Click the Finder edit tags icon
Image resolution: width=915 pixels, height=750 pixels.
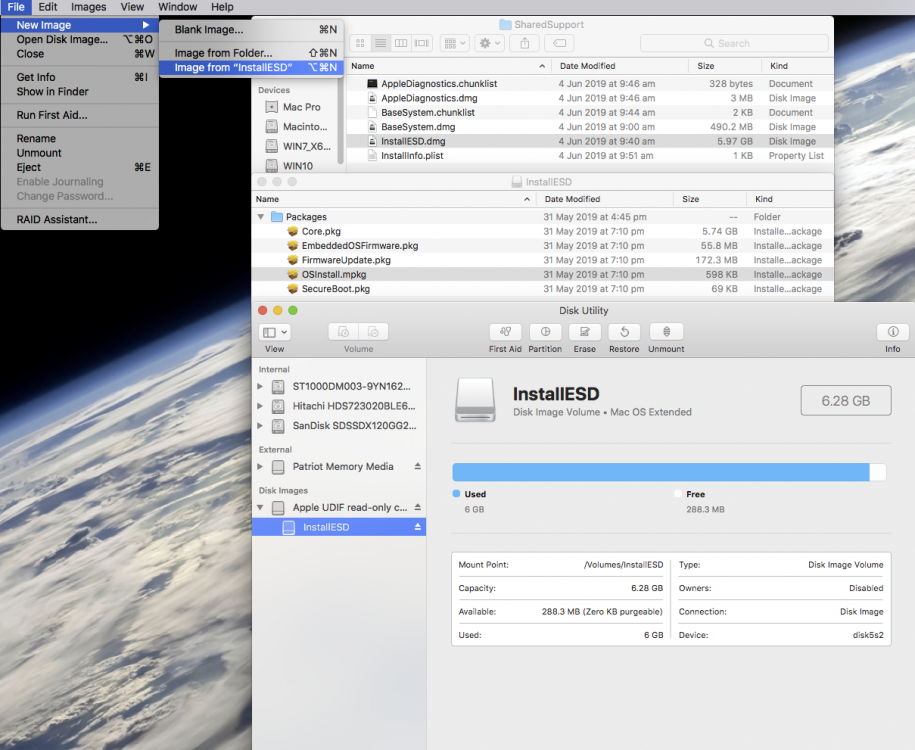559,43
